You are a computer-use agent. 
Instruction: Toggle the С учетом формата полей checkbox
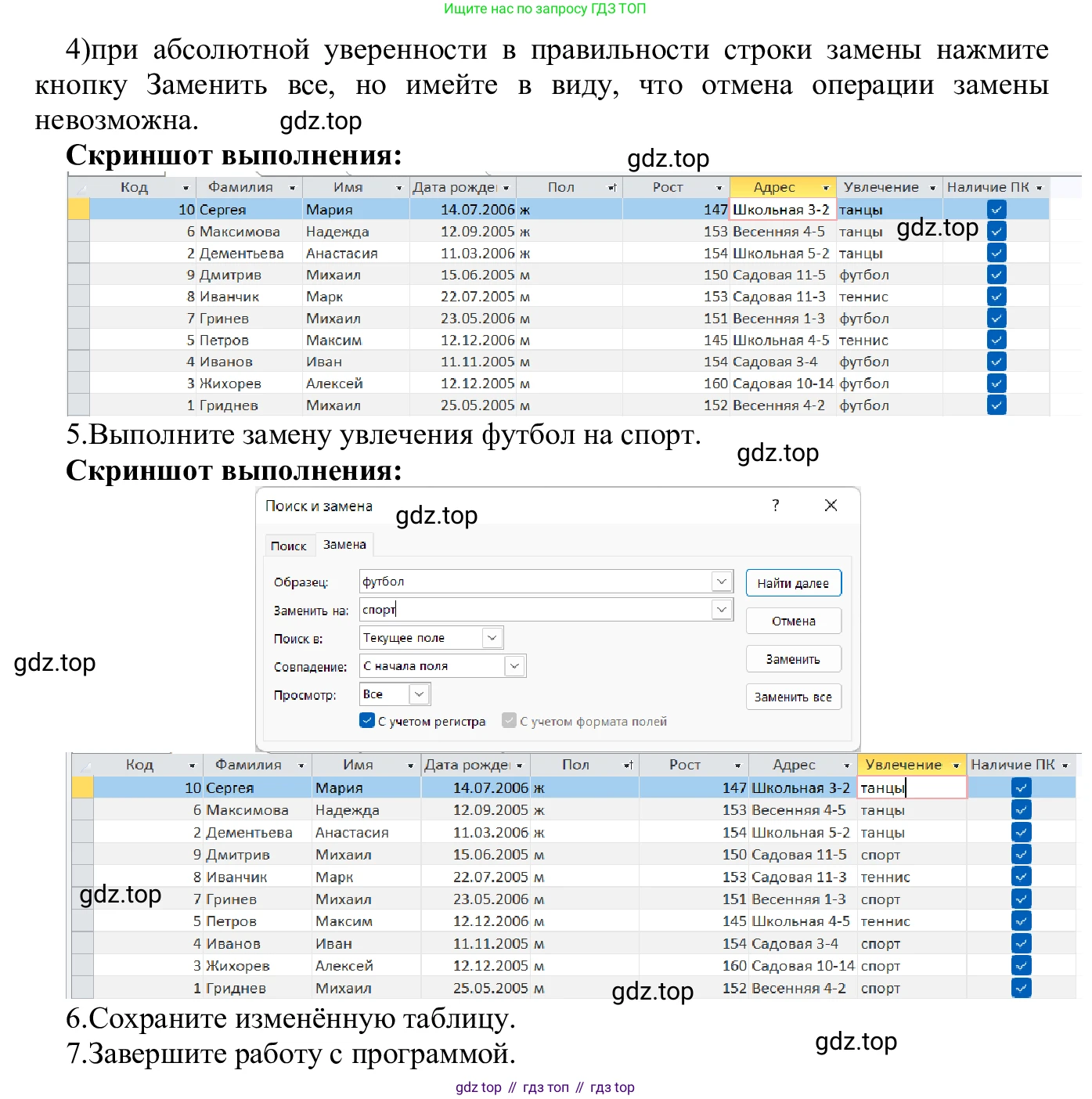(509, 720)
